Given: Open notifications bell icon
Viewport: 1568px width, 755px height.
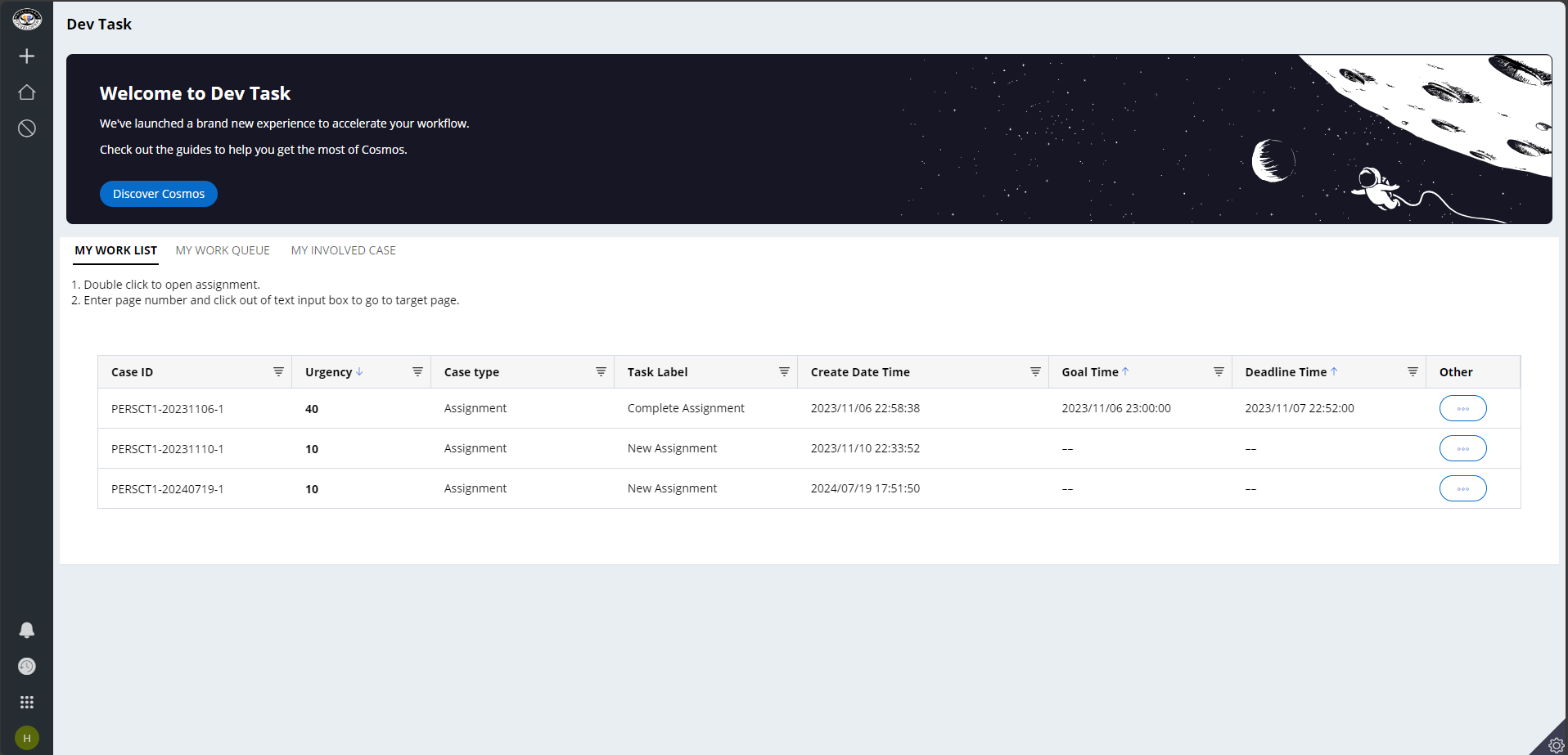Looking at the screenshot, I should [x=27, y=630].
